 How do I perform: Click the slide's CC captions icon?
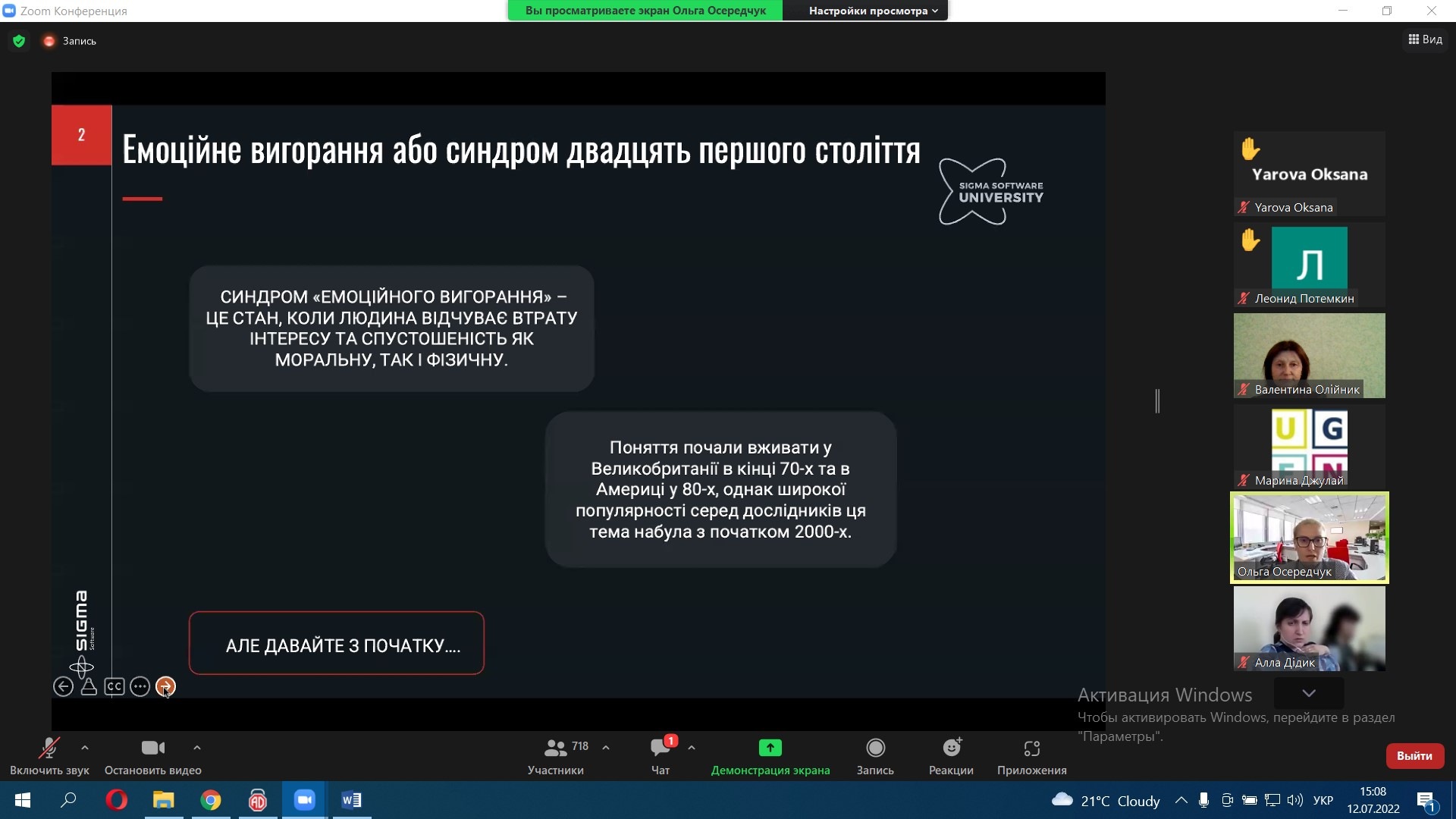pos(115,687)
